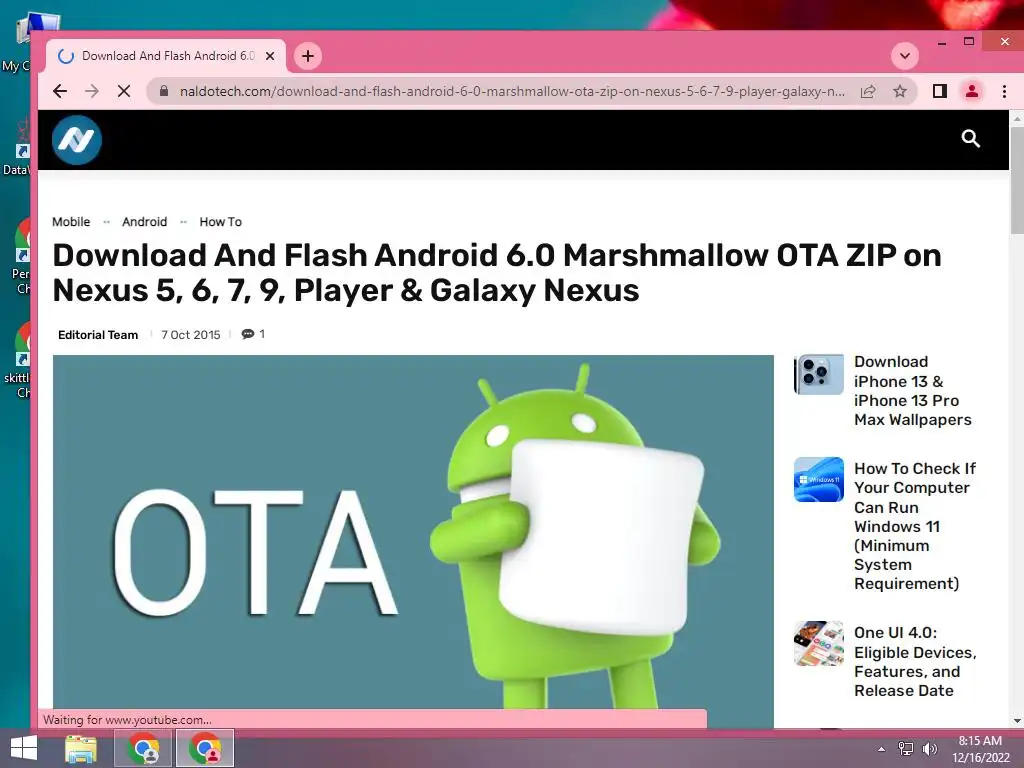Open How To Check Windows 11 link

point(915,526)
